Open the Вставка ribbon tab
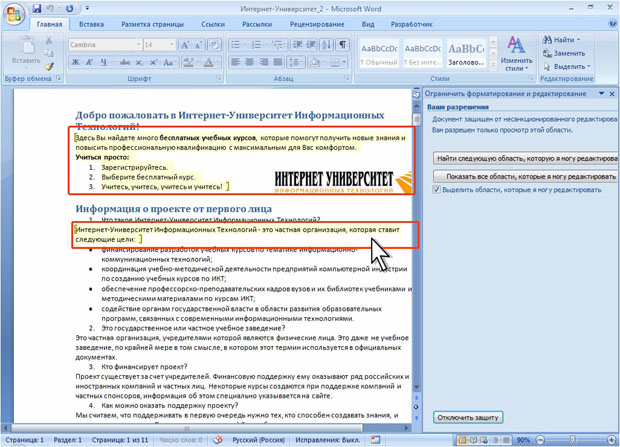The image size is (620, 447). 91,23
